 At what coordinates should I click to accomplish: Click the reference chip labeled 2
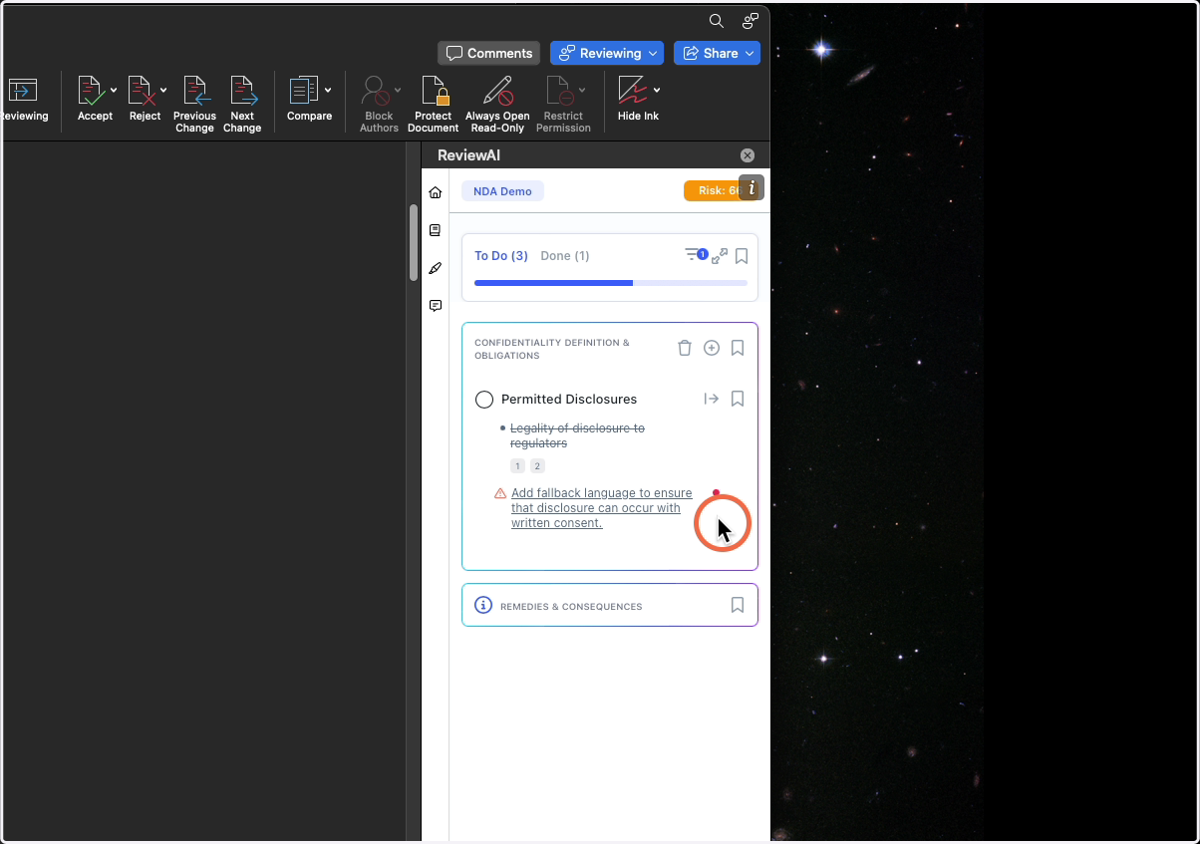[537, 466]
